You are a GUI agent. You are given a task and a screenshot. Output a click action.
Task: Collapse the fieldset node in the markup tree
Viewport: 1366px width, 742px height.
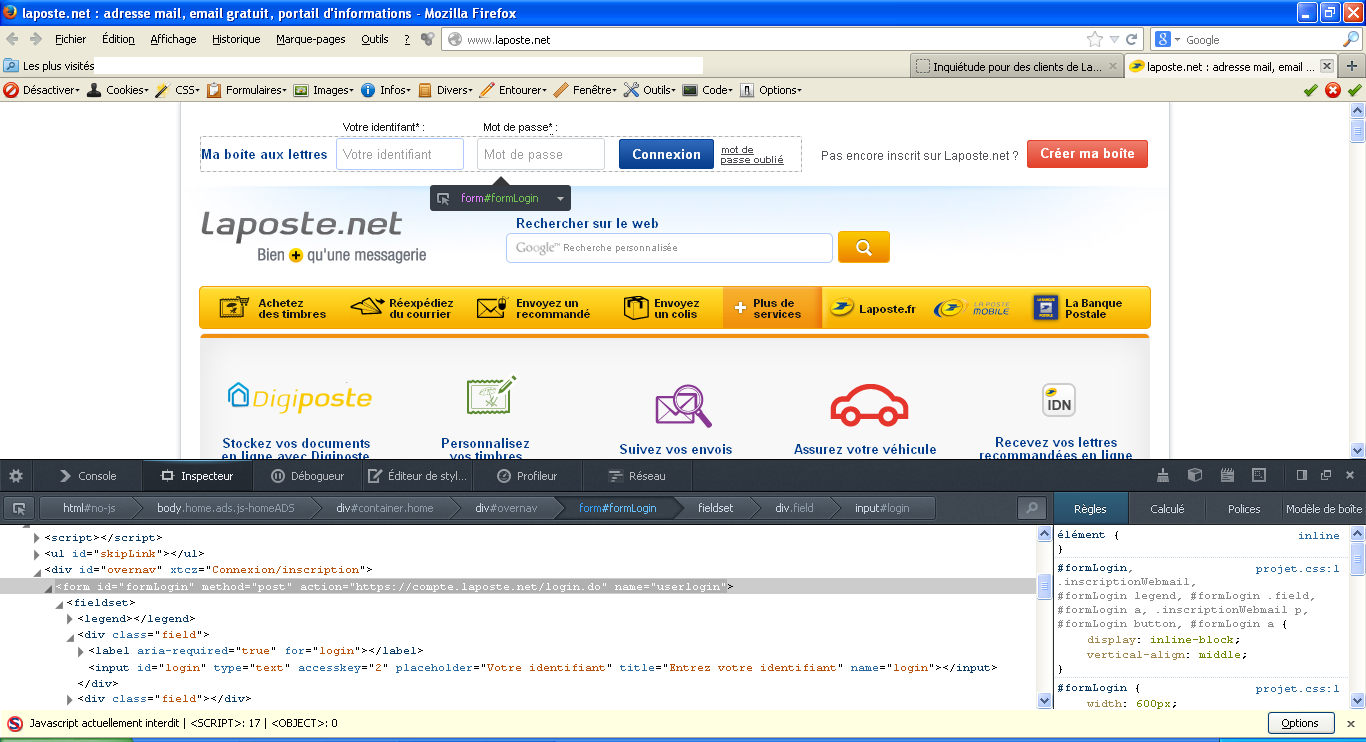point(60,603)
